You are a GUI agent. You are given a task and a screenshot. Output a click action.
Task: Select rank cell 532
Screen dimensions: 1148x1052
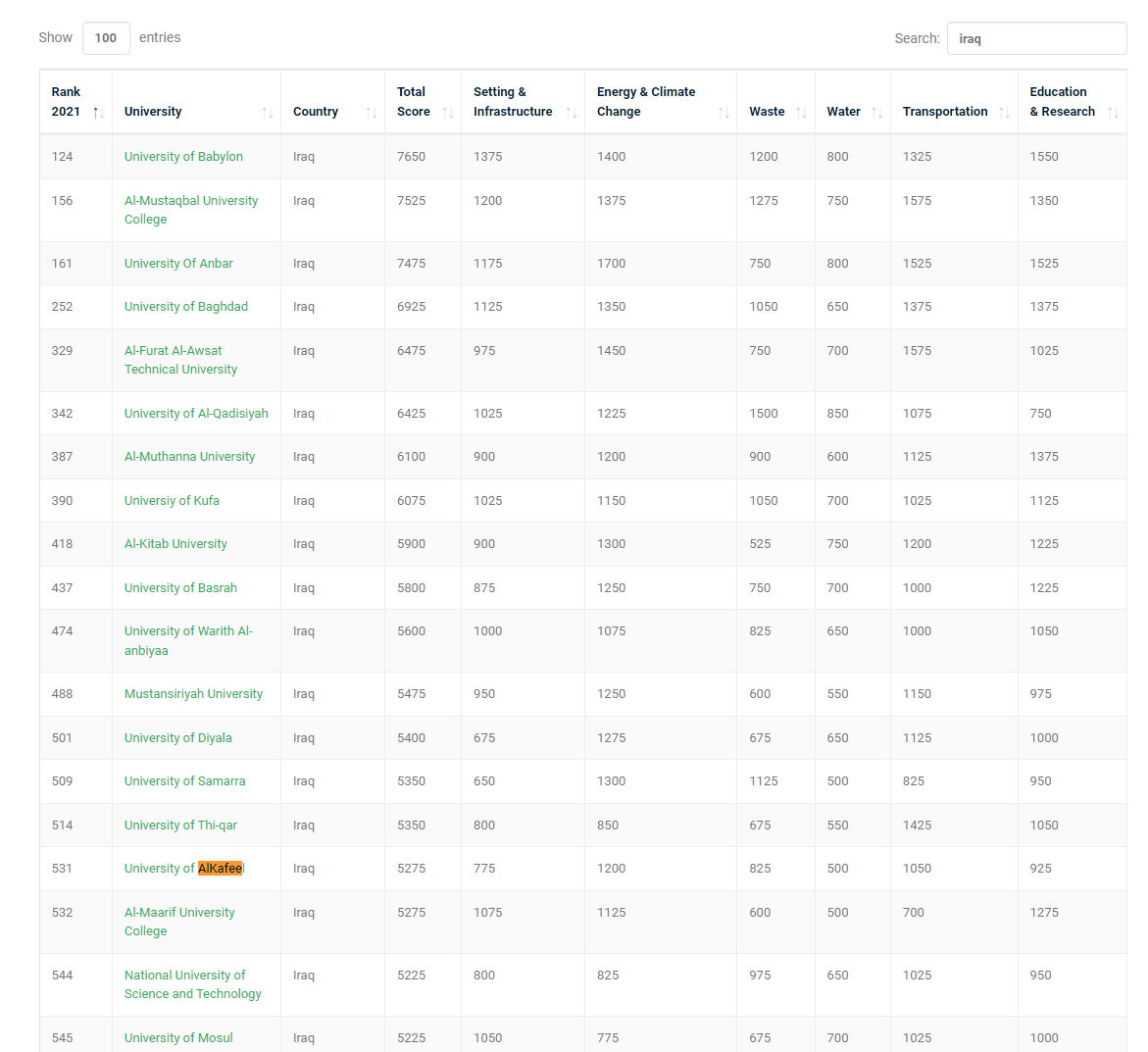coord(62,912)
